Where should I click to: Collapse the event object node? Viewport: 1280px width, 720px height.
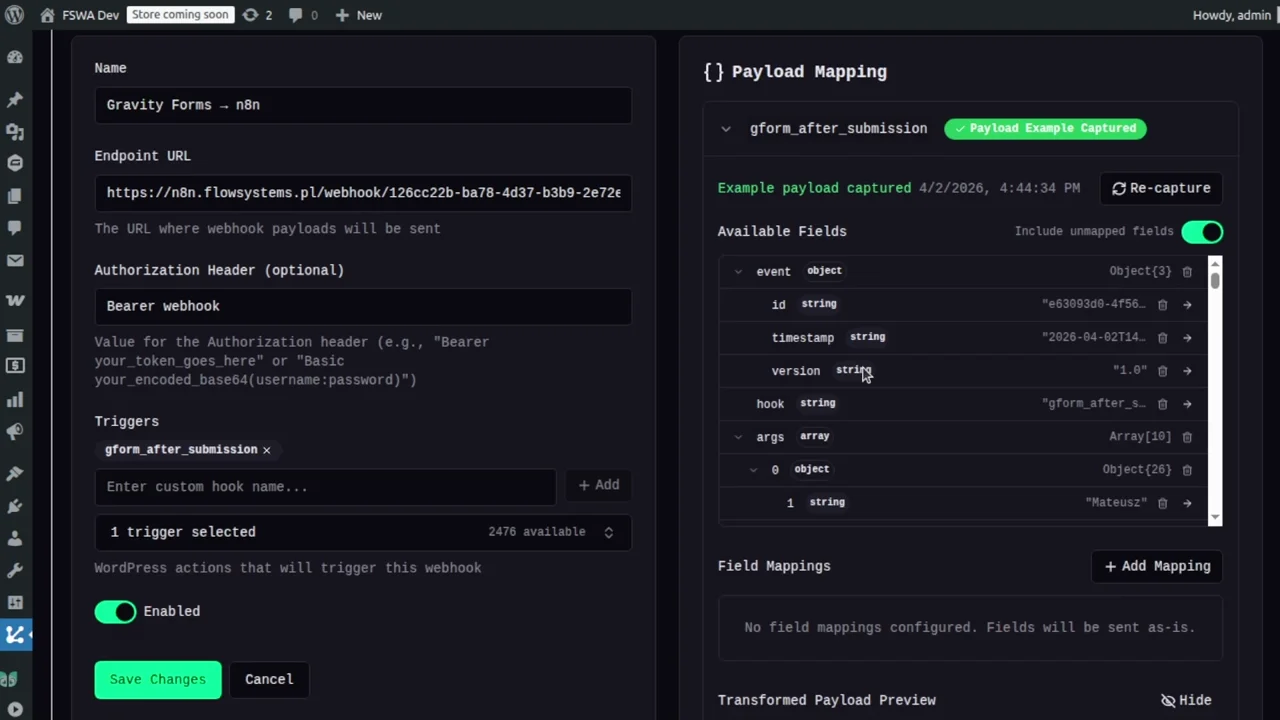(x=738, y=272)
